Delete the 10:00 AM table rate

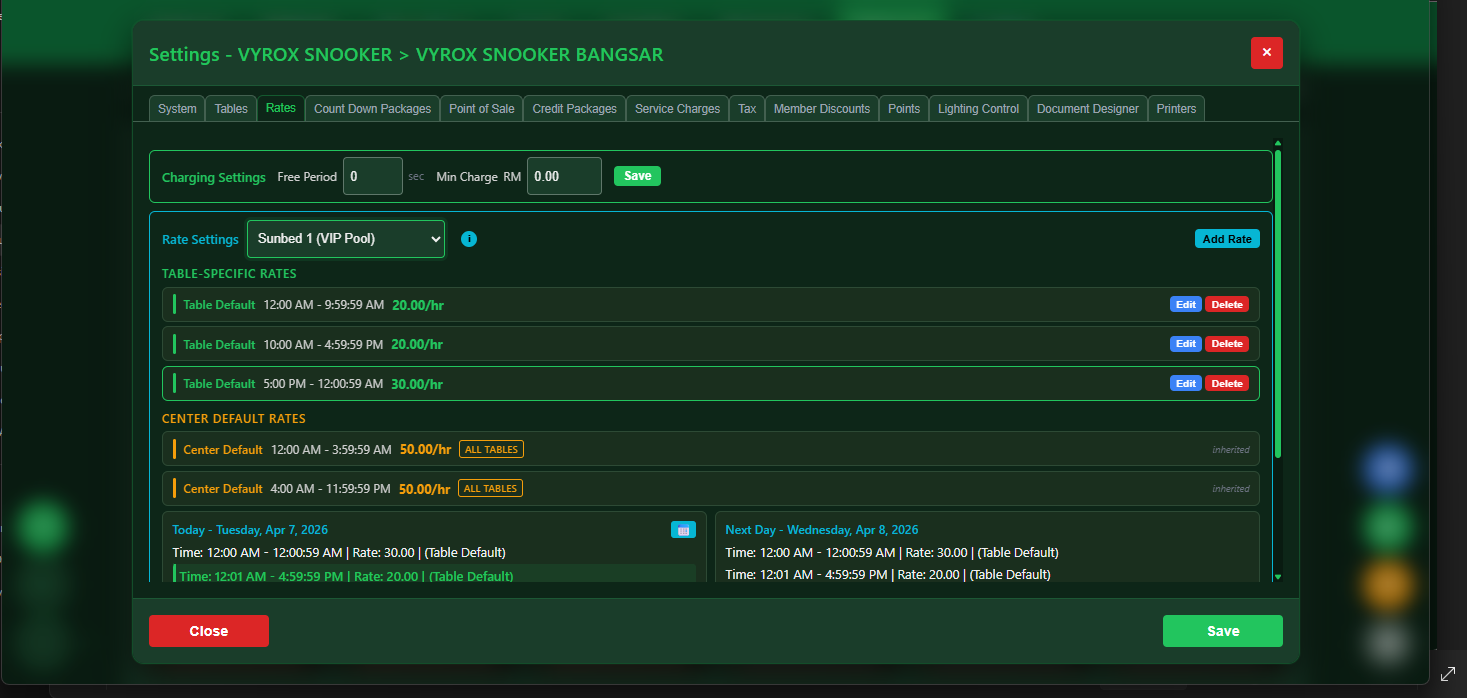(1227, 343)
